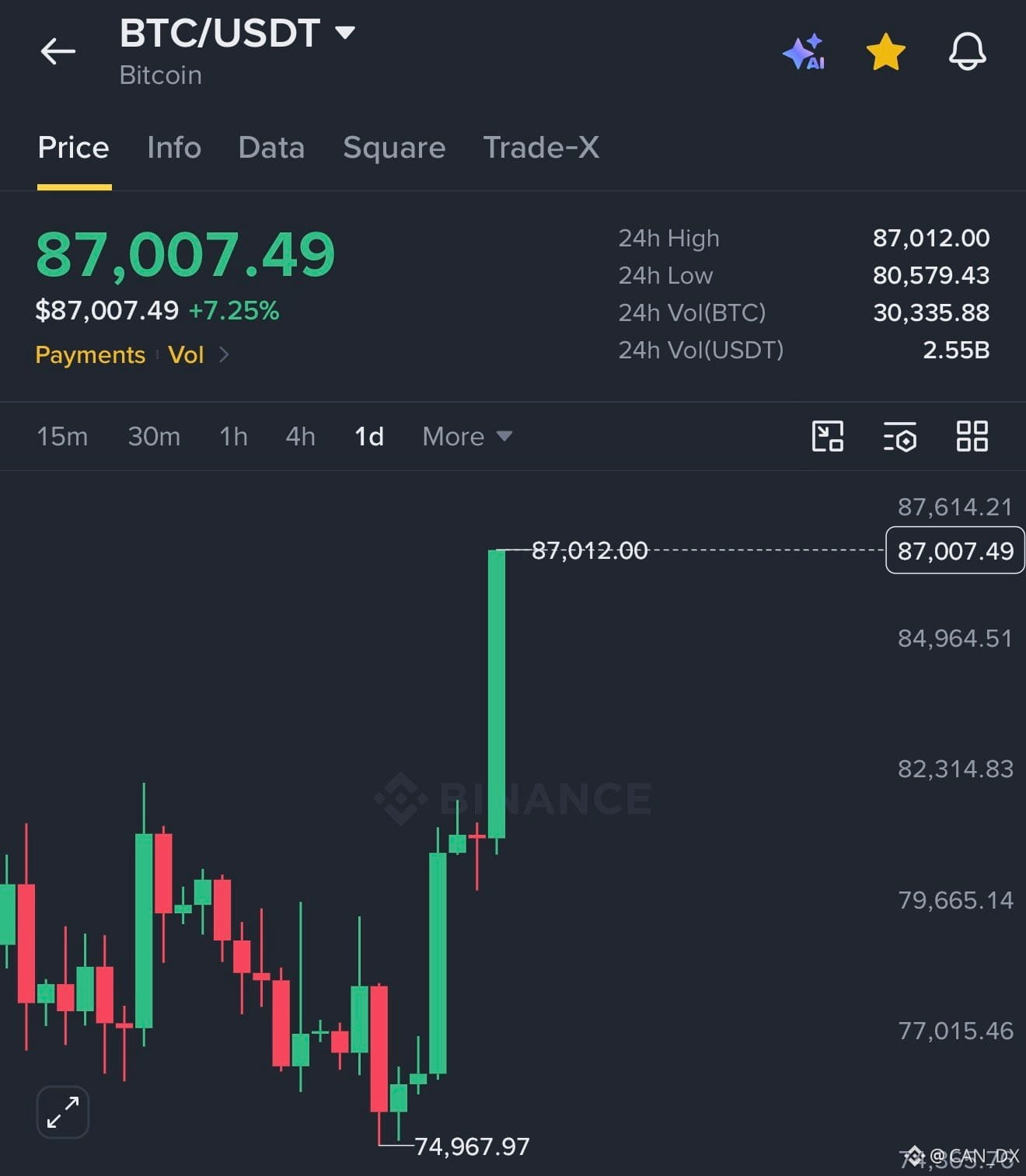Open chart indicator settings icon
The height and width of the screenshot is (1176, 1026).
click(900, 436)
